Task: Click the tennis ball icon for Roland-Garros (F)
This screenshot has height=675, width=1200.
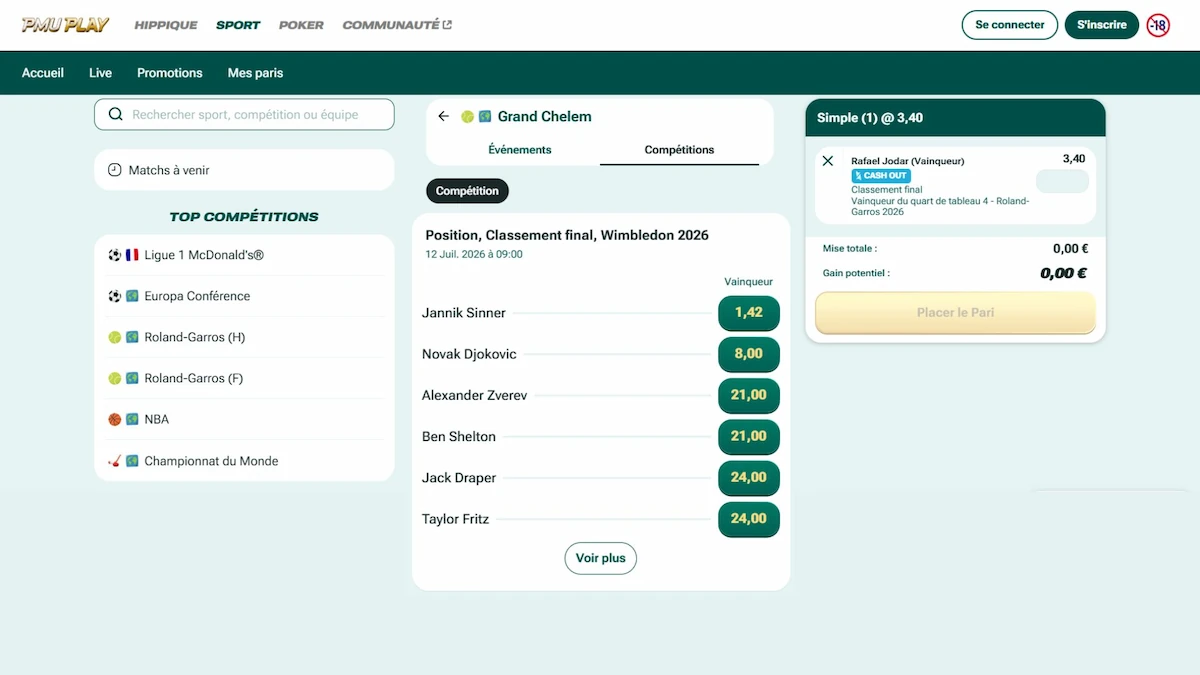Action: coord(114,378)
